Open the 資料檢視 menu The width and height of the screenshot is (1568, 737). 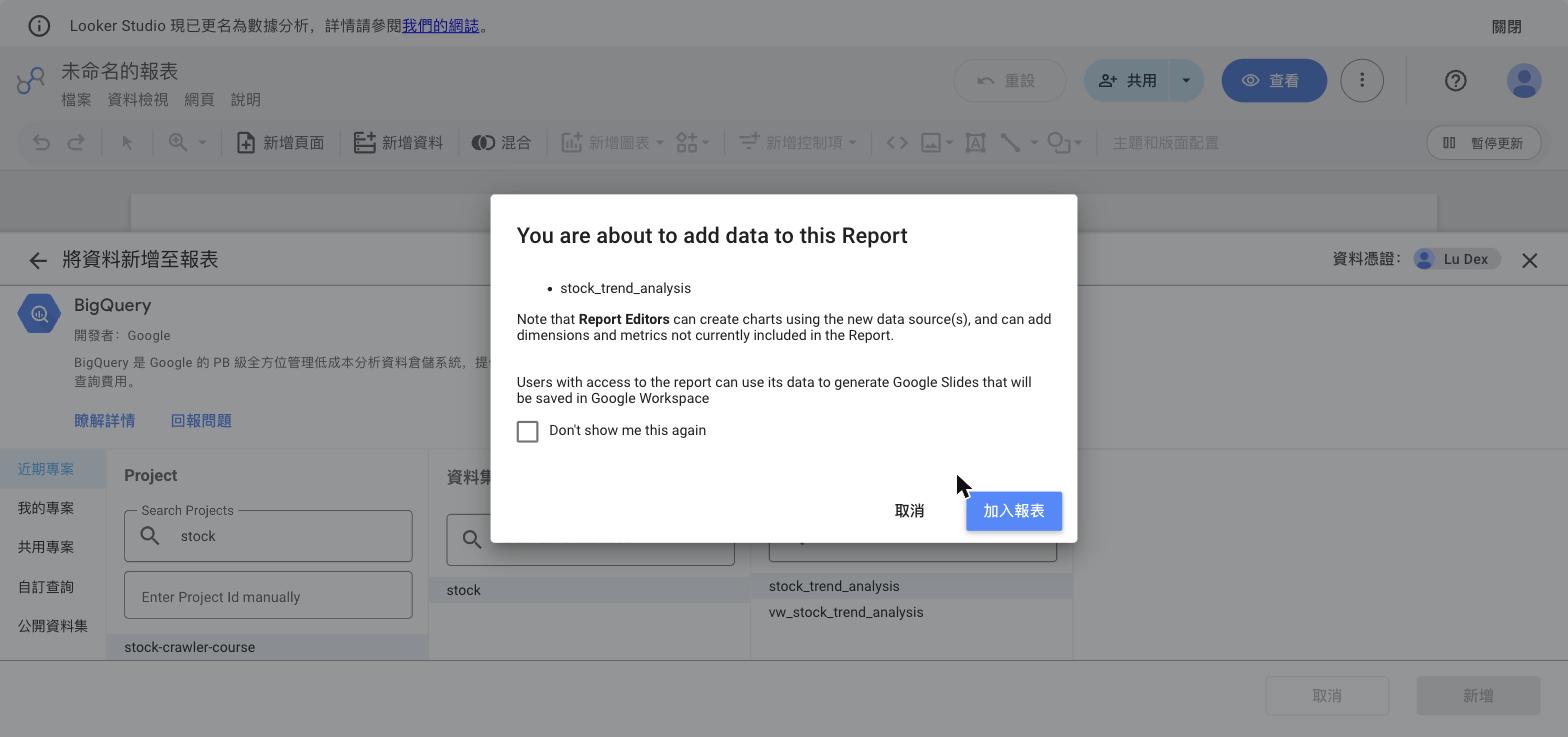point(138,100)
